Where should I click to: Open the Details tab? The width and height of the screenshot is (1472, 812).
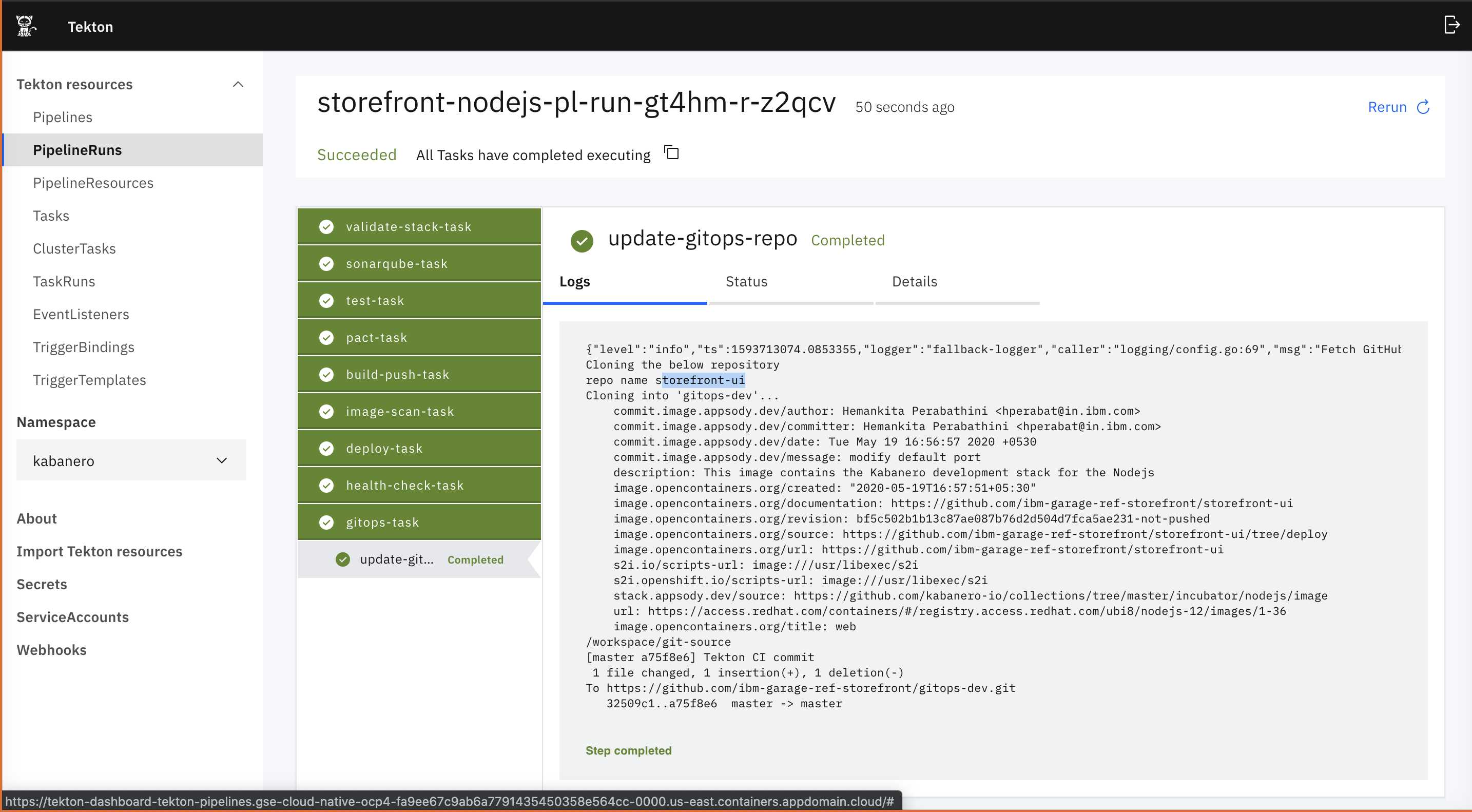click(x=914, y=281)
